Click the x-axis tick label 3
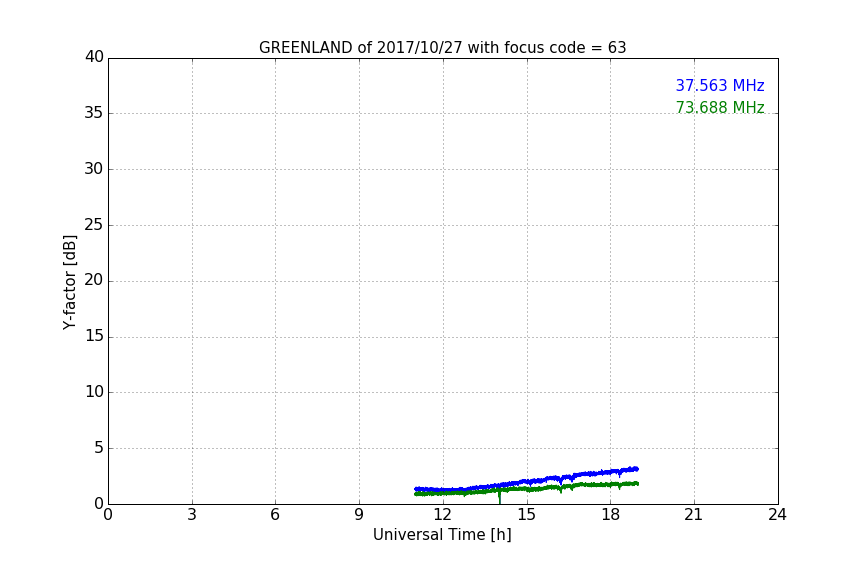 192,515
